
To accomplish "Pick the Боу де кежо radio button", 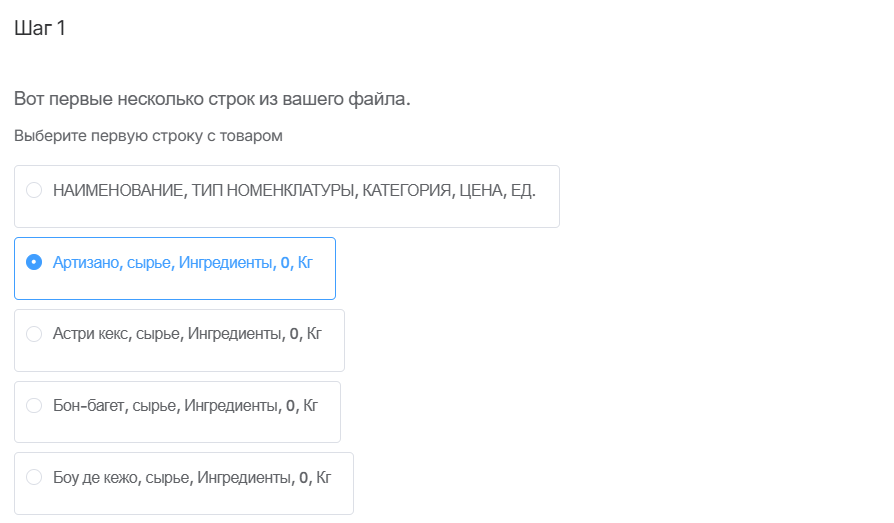I will click(x=34, y=478).
